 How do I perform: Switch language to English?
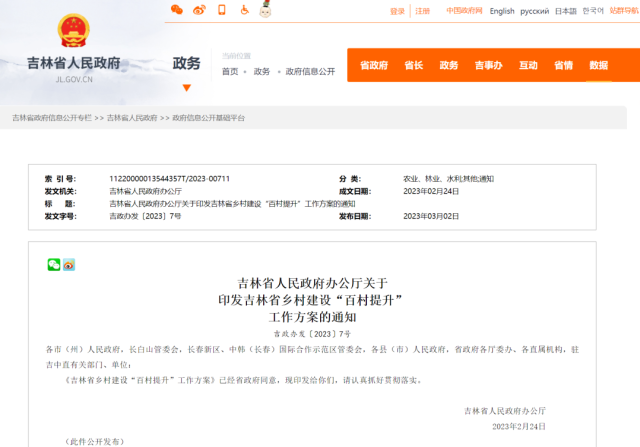pos(502,11)
